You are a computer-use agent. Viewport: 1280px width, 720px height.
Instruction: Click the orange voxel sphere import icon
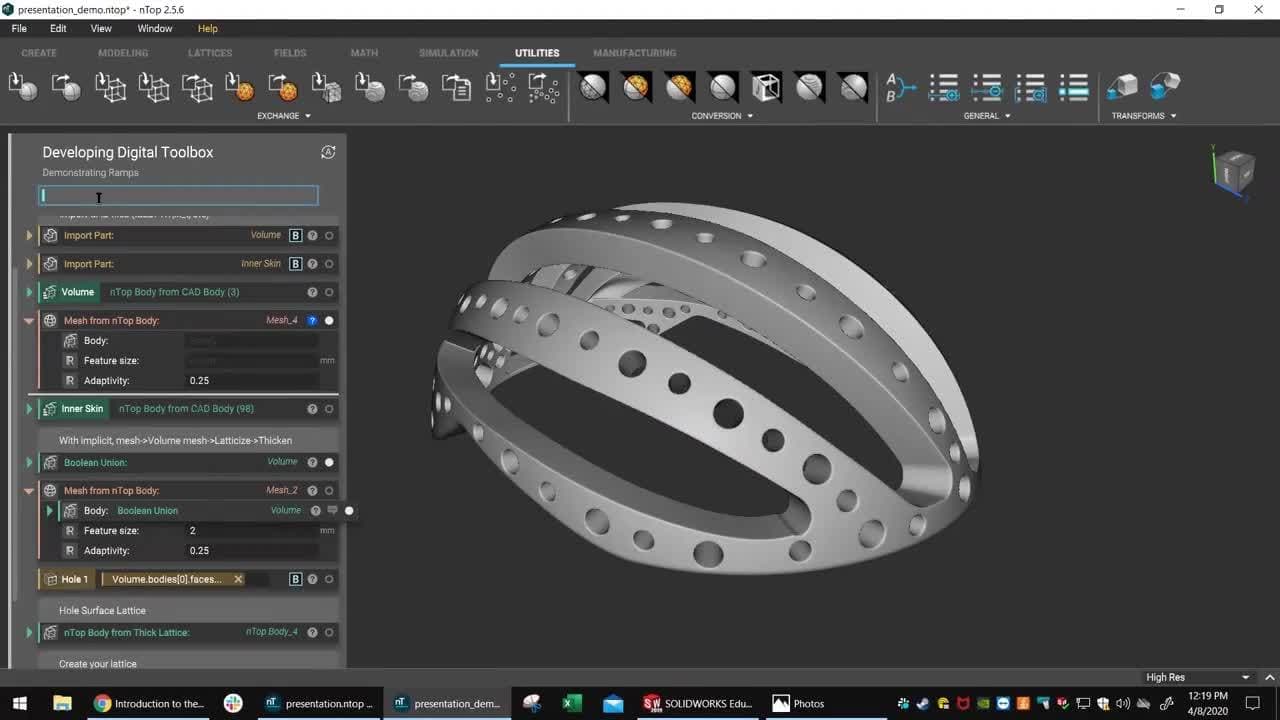(x=240, y=87)
